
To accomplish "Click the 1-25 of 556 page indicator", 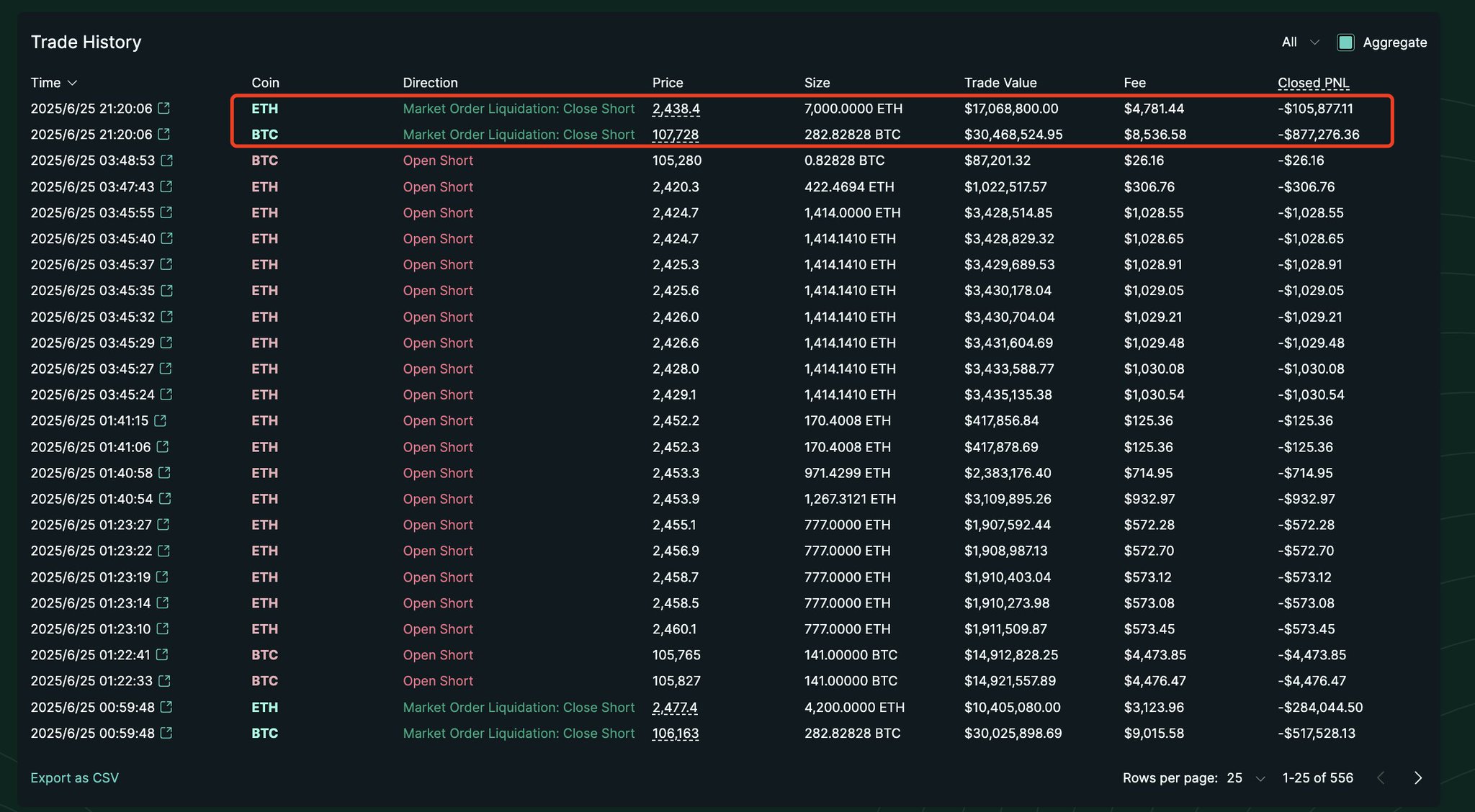I will (x=1317, y=778).
